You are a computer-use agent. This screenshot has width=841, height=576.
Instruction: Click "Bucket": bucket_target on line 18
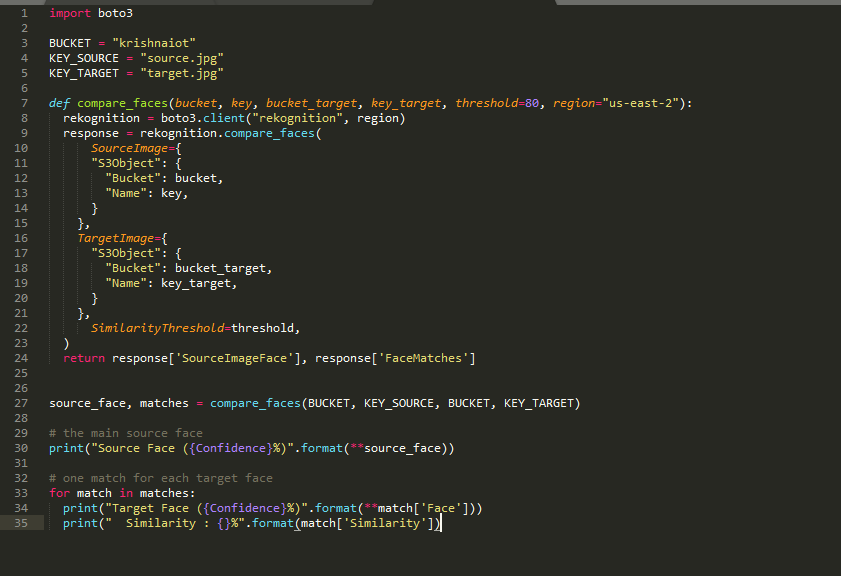(188, 268)
